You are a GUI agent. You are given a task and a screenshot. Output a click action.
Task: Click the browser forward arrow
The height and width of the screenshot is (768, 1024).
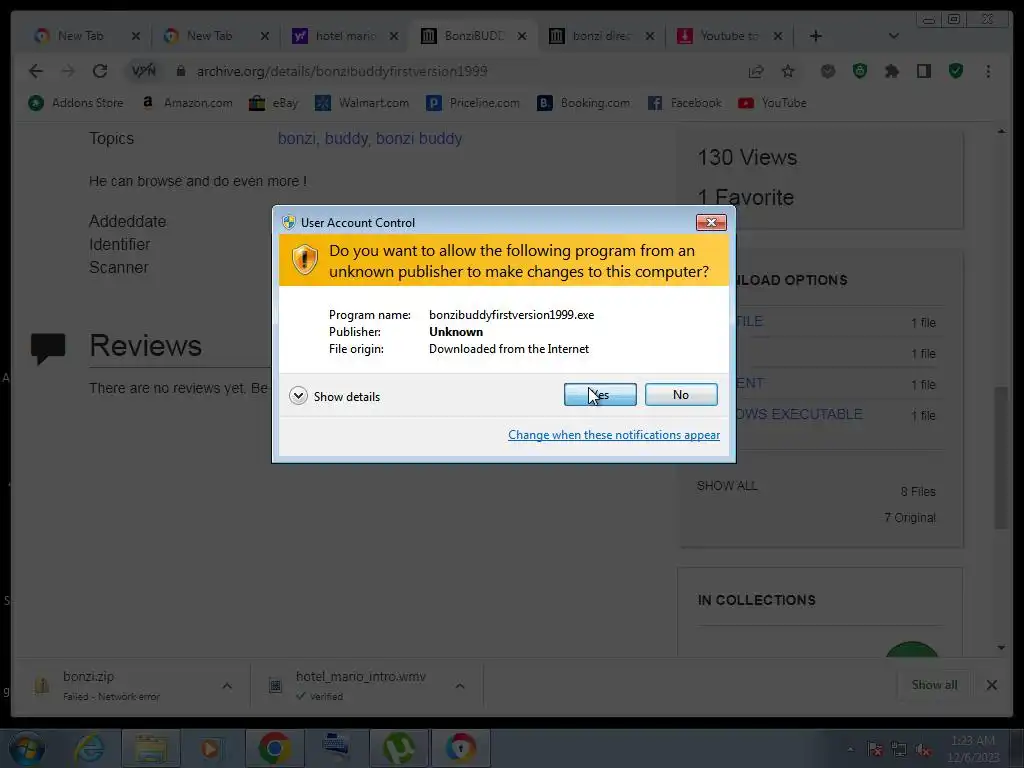tap(68, 71)
